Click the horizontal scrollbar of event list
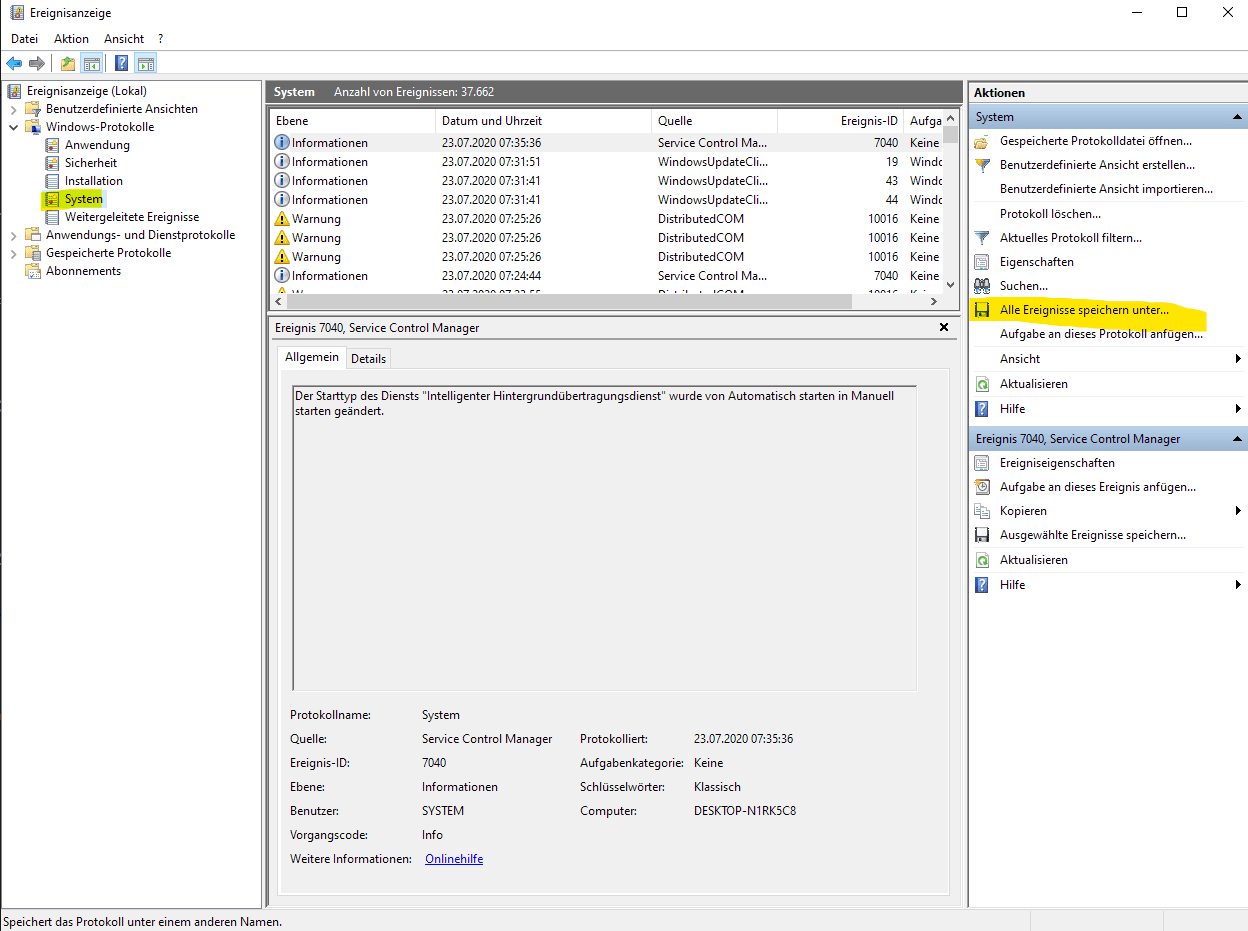The image size is (1248, 931). click(570, 301)
